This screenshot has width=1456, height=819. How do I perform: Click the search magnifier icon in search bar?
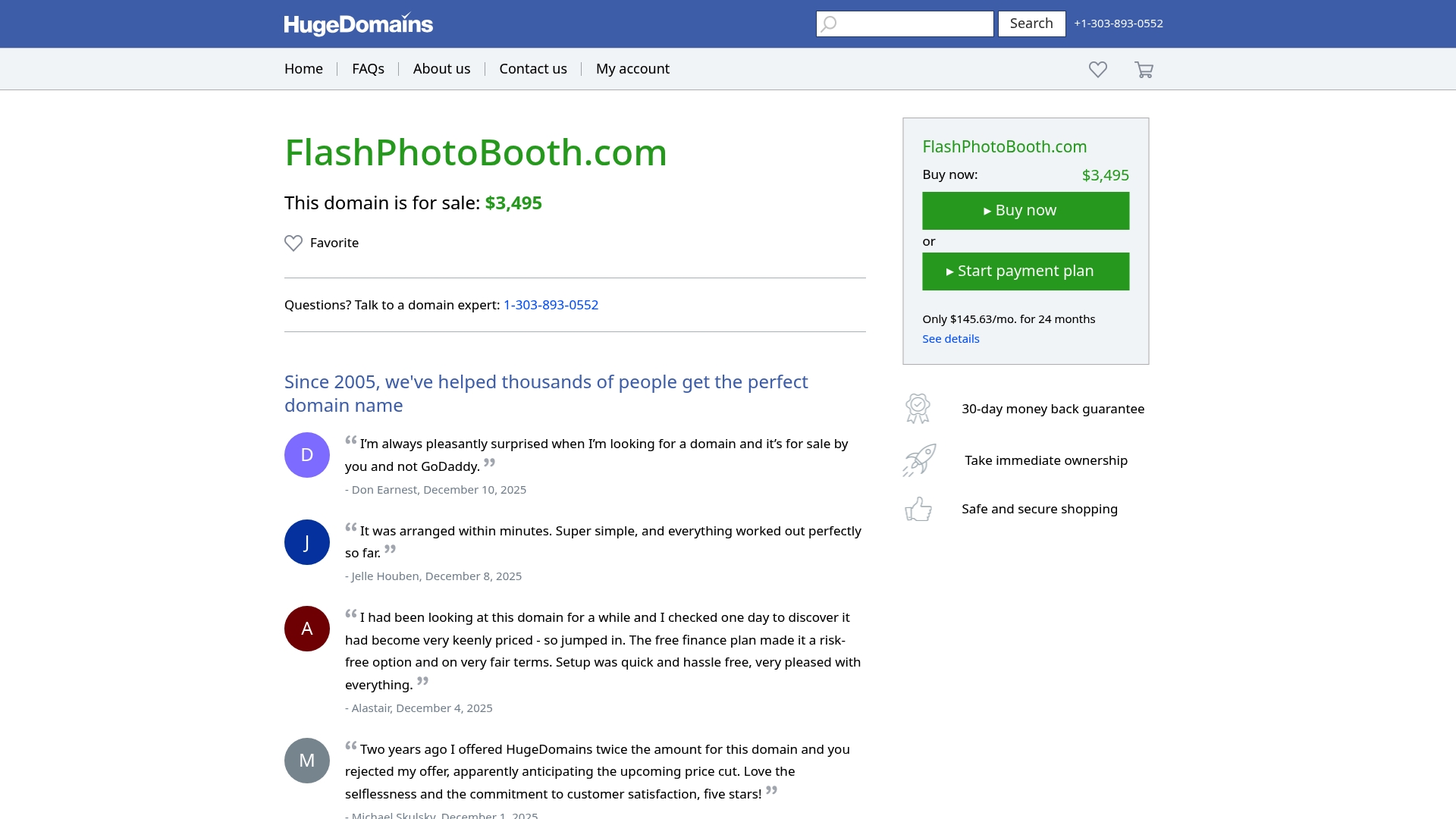pos(828,24)
